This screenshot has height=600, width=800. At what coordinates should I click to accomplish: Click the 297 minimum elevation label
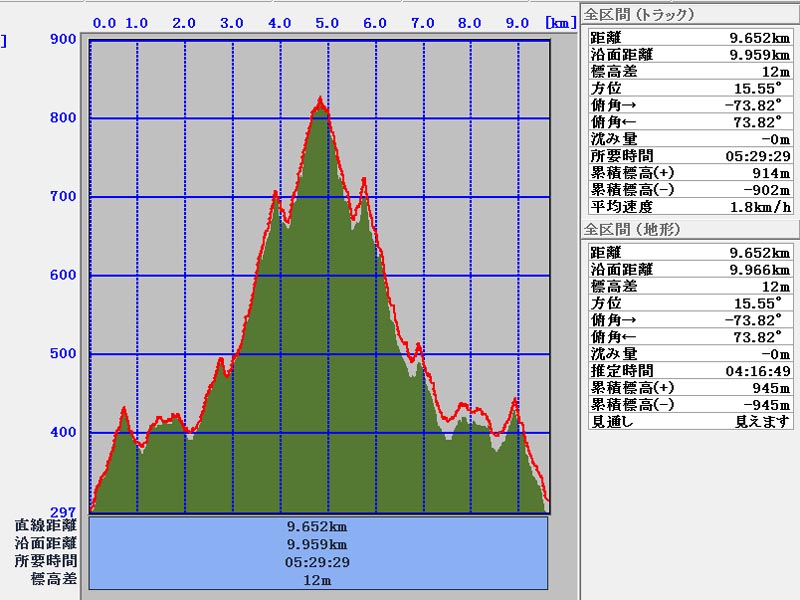(x=63, y=510)
